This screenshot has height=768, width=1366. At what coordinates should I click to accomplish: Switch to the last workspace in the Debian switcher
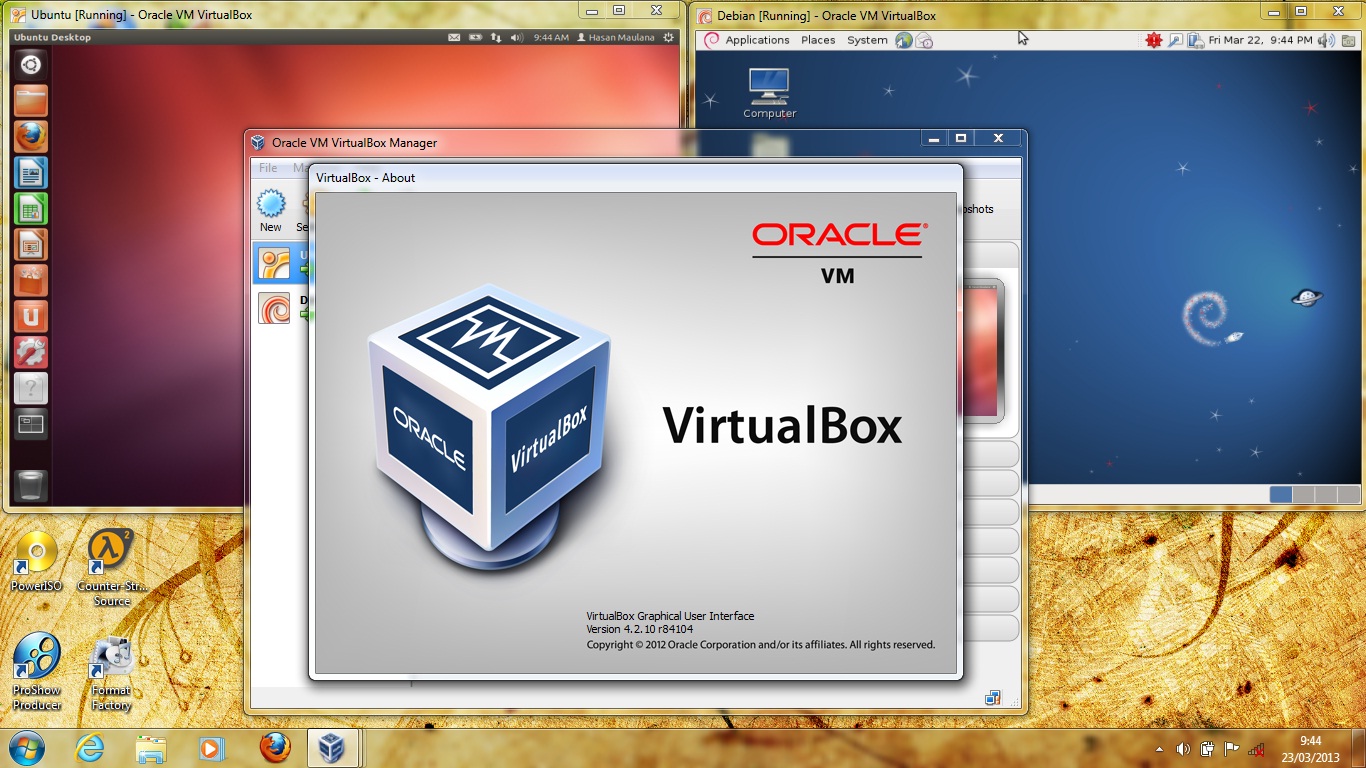pos(1348,494)
